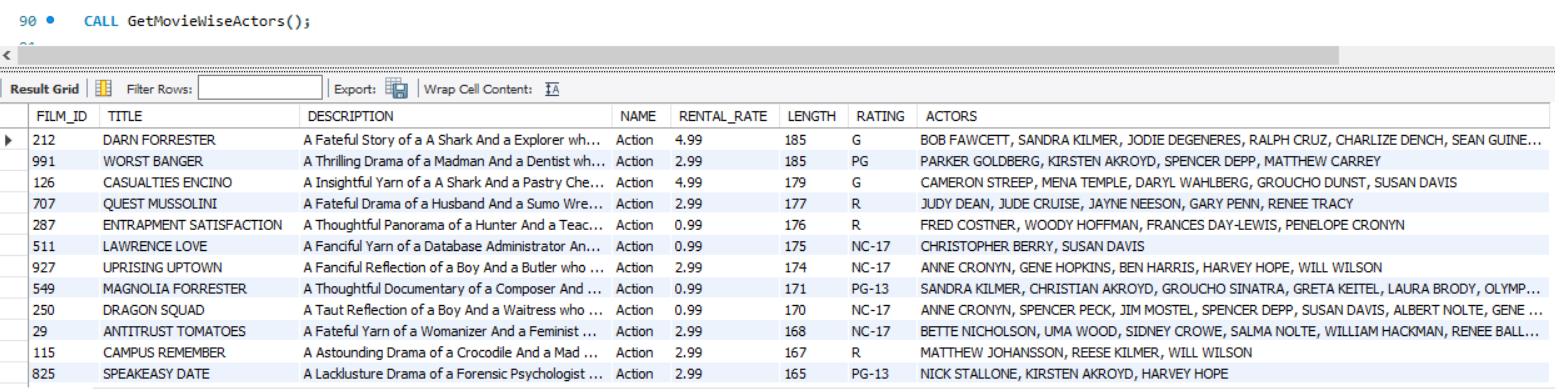Image resolution: width=1555 pixels, height=389 pixels.
Task: Click the blue breakpoint dot on line 90
Action: [50, 21]
